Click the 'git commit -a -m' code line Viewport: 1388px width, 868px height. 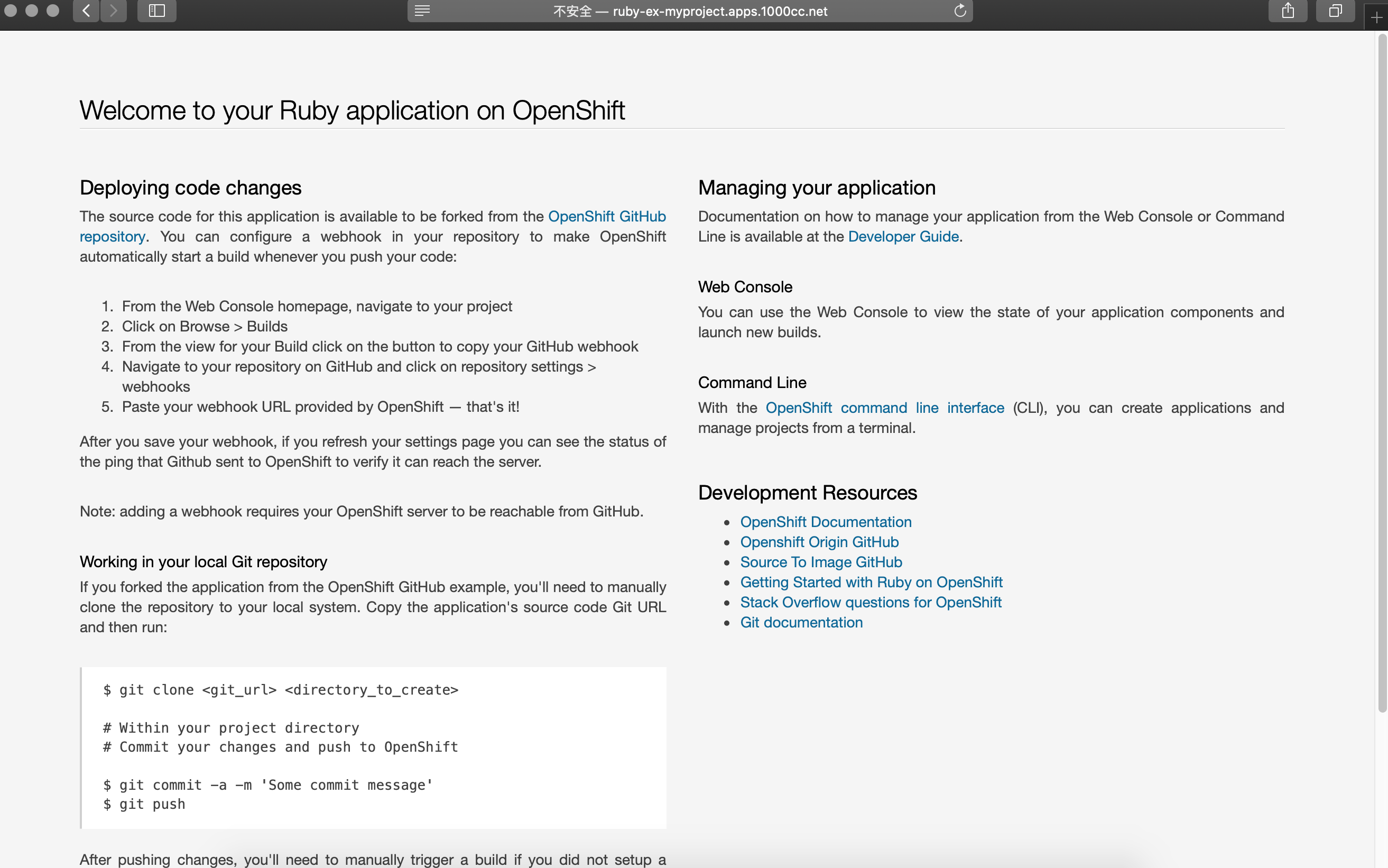click(x=267, y=785)
